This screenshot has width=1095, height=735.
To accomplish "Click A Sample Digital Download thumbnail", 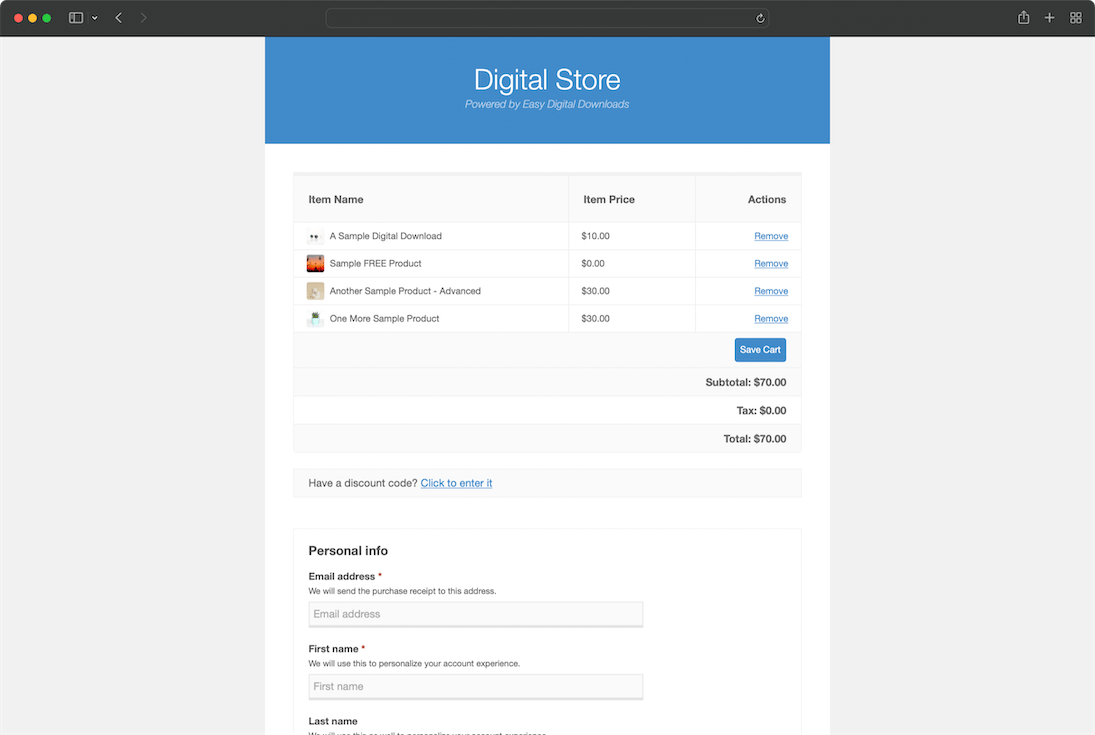I will 315,237.
